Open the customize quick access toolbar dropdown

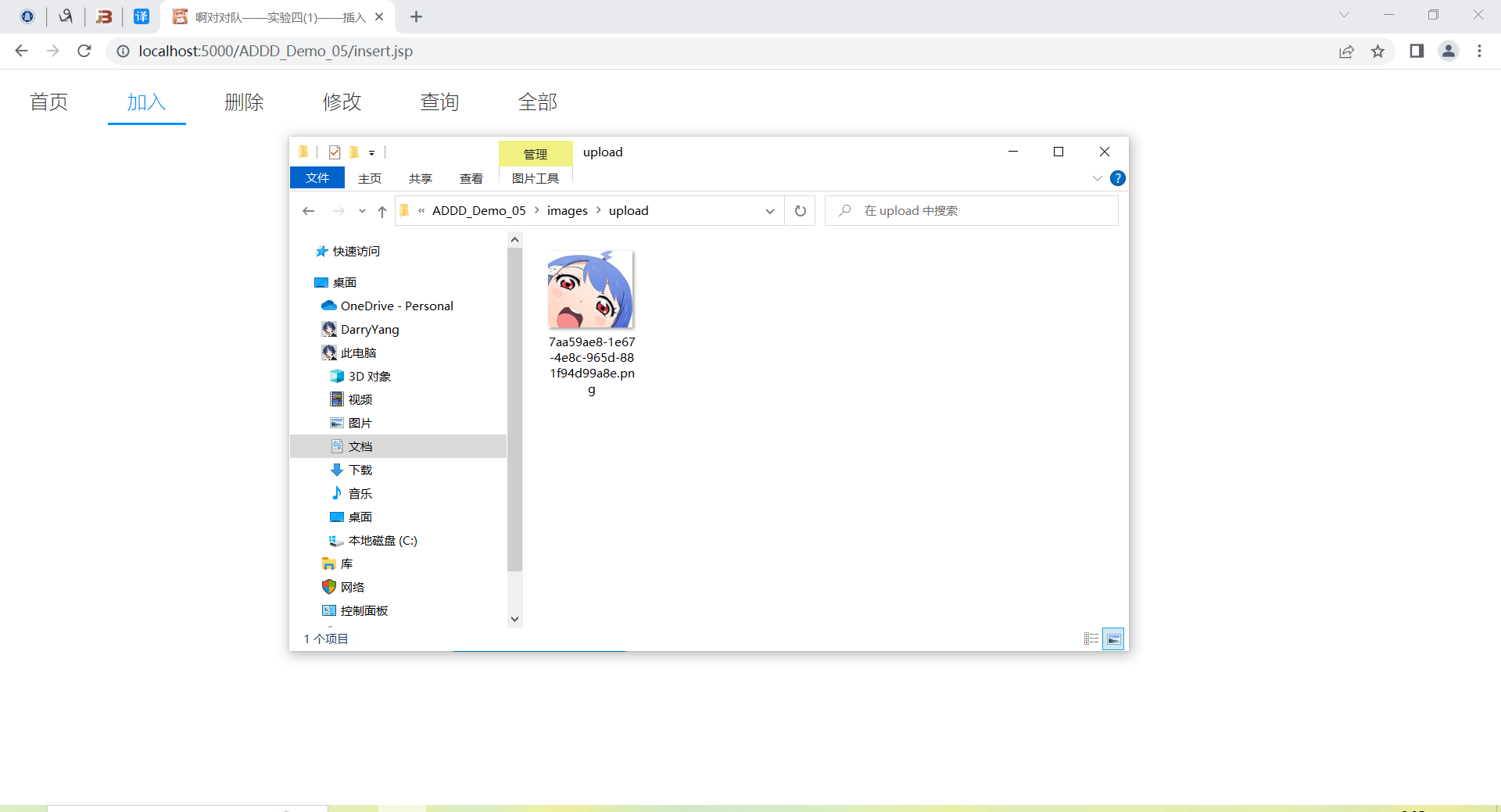click(372, 153)
